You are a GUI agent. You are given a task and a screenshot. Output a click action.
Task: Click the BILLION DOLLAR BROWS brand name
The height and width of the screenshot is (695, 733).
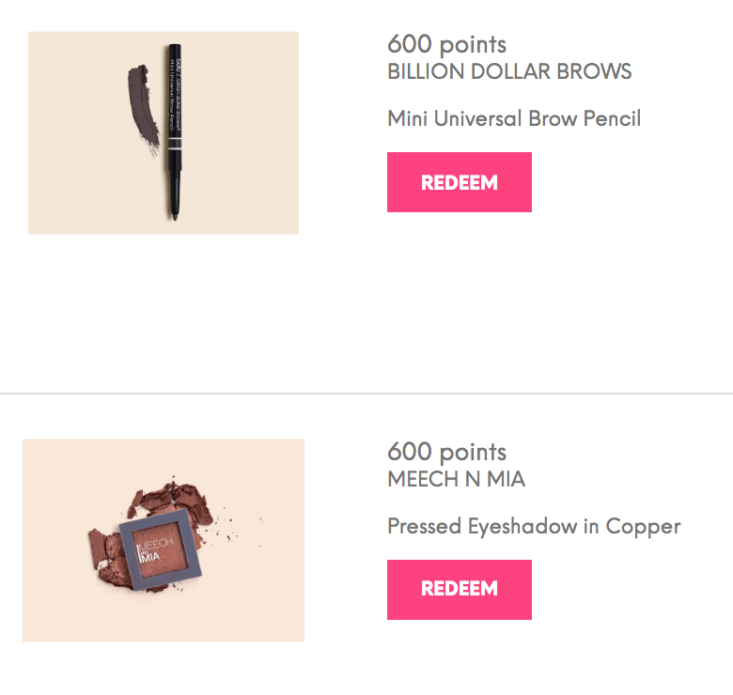click(509, 72)
